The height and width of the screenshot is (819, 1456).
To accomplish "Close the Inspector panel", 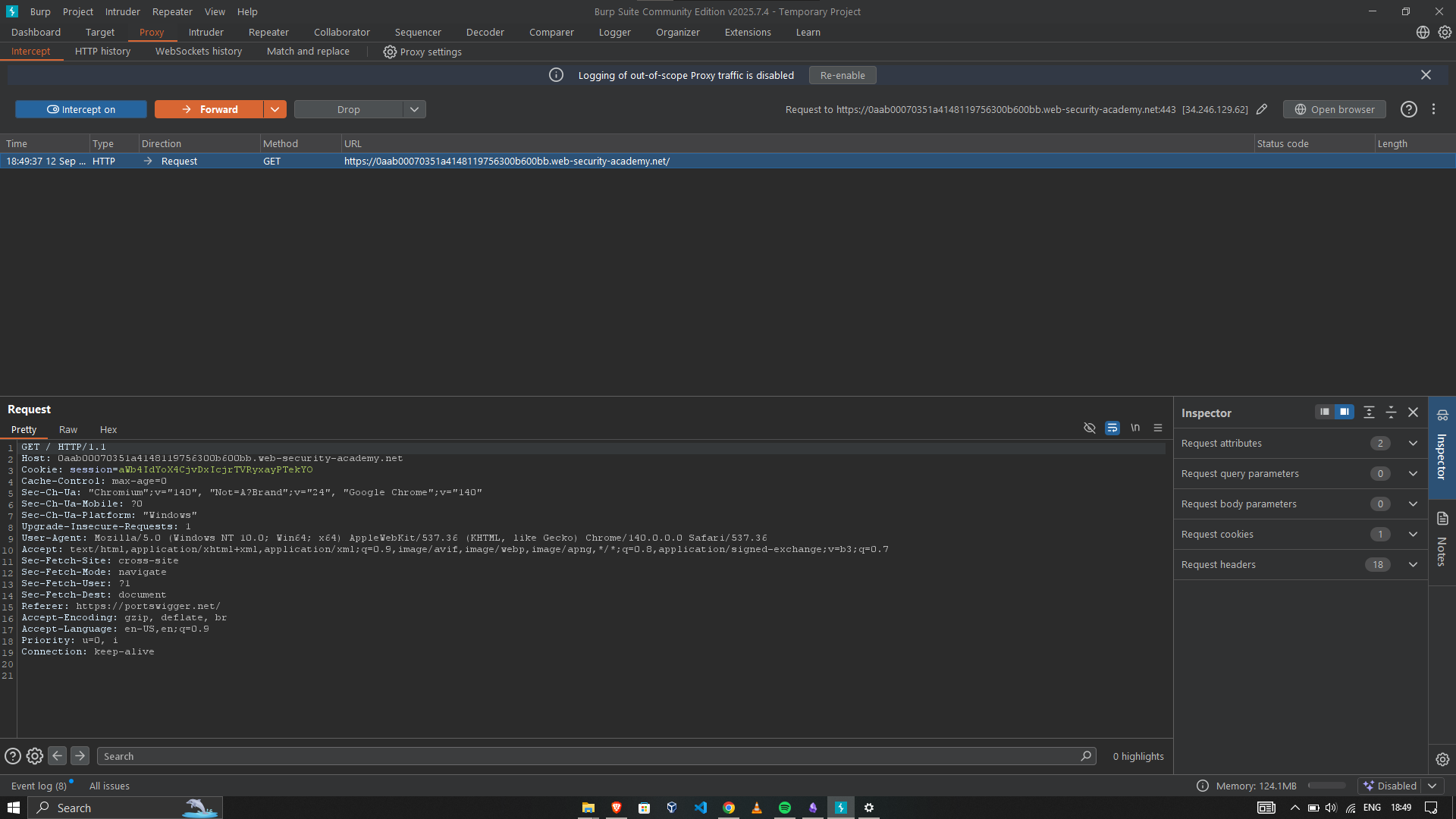I will [1413, 412].
